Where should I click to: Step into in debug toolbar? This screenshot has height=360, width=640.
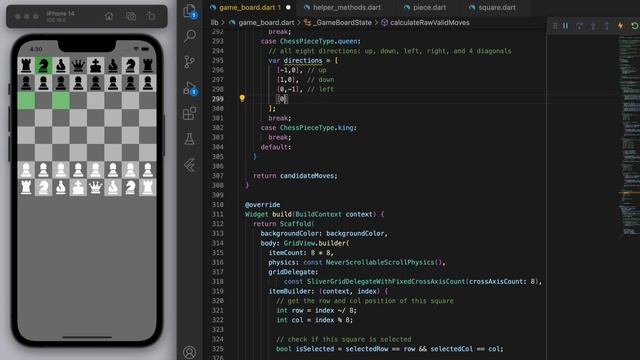593,26
